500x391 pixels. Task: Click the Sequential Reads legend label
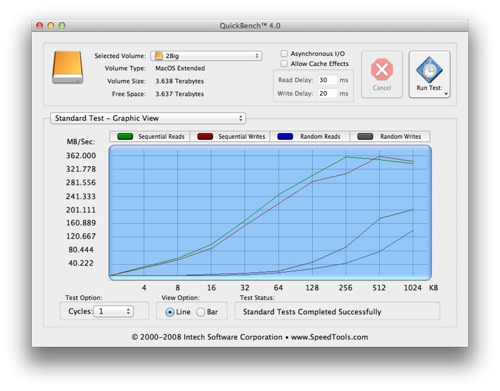[161, 136]
